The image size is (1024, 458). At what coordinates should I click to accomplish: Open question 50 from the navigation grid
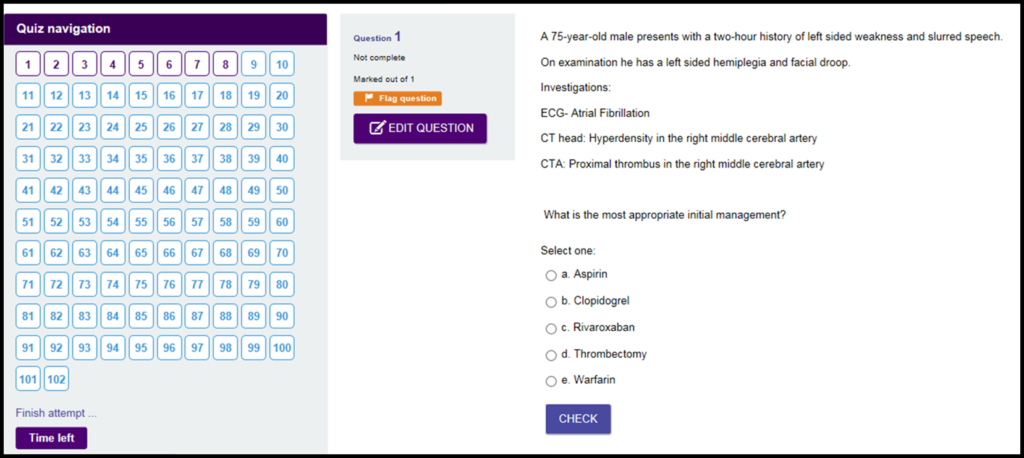[281, 190]
